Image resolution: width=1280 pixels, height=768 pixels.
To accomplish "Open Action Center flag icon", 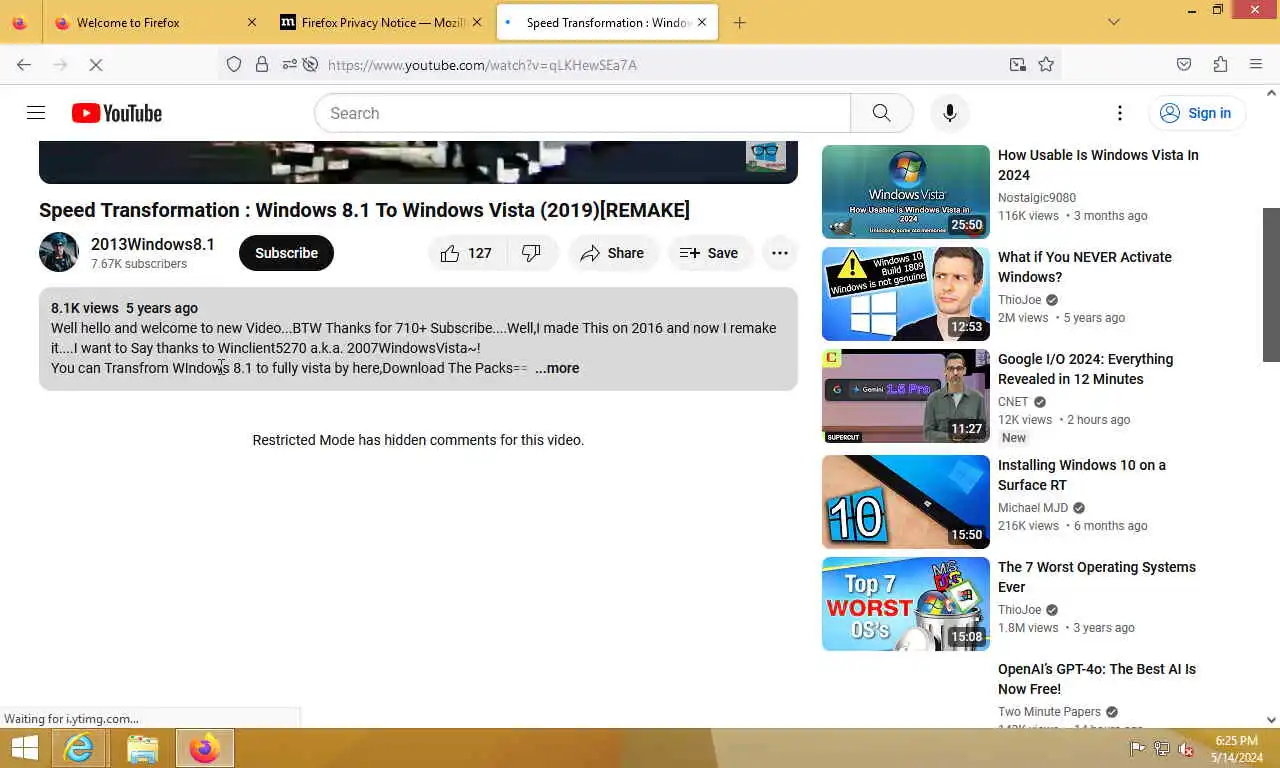I will pyautogui.click(x=1137, y=748).
